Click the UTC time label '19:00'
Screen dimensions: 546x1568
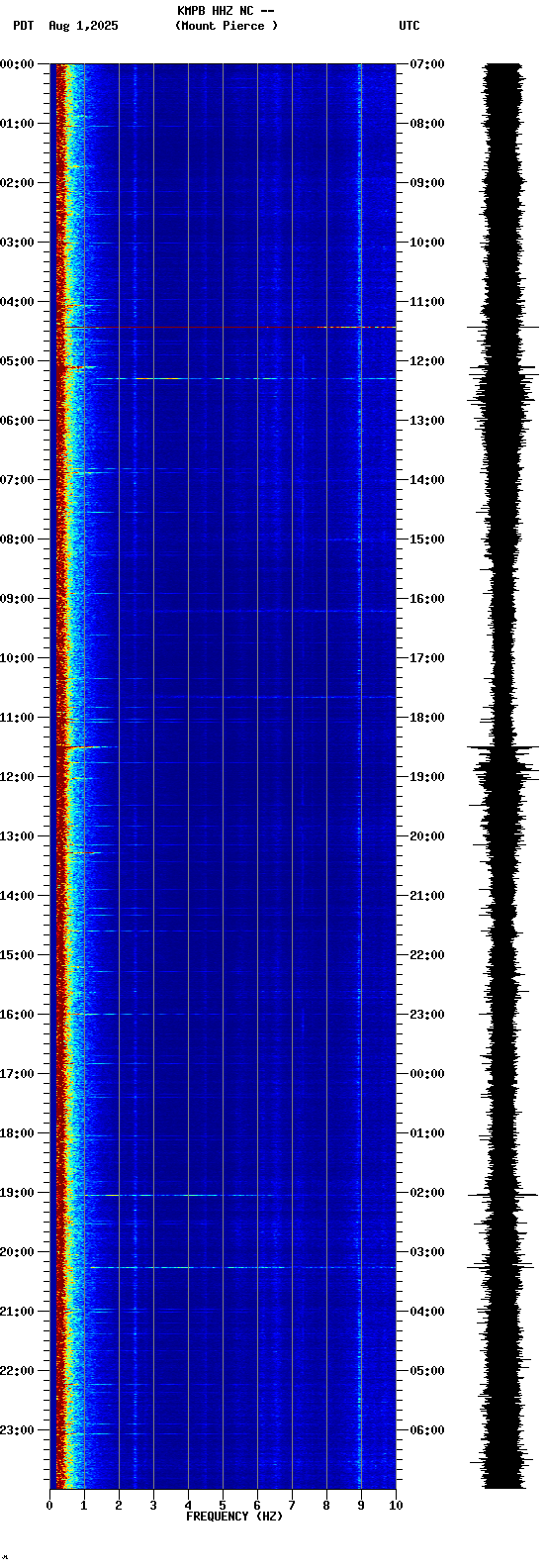click(x=427, y=777)
